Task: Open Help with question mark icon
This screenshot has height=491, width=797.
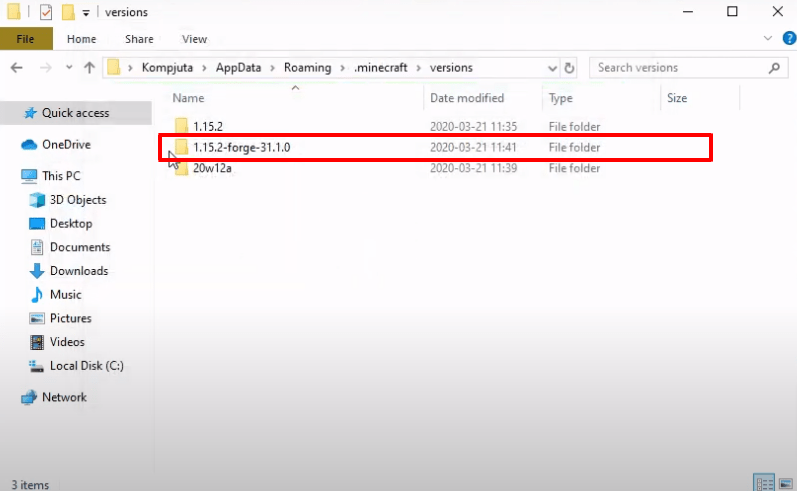Action: (789, 38)
